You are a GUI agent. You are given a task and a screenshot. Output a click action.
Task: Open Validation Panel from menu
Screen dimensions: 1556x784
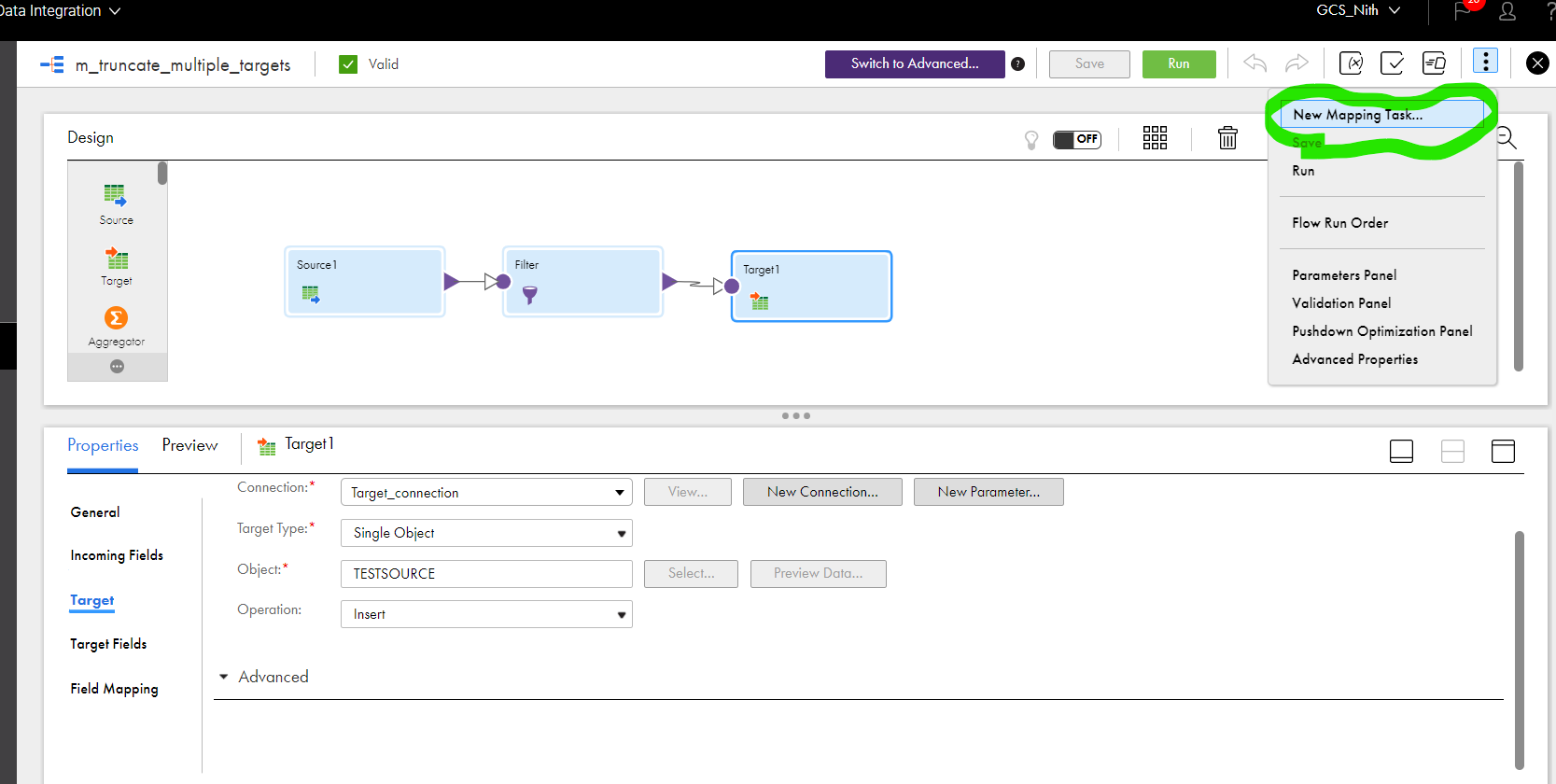click(x=1341, y=303)
